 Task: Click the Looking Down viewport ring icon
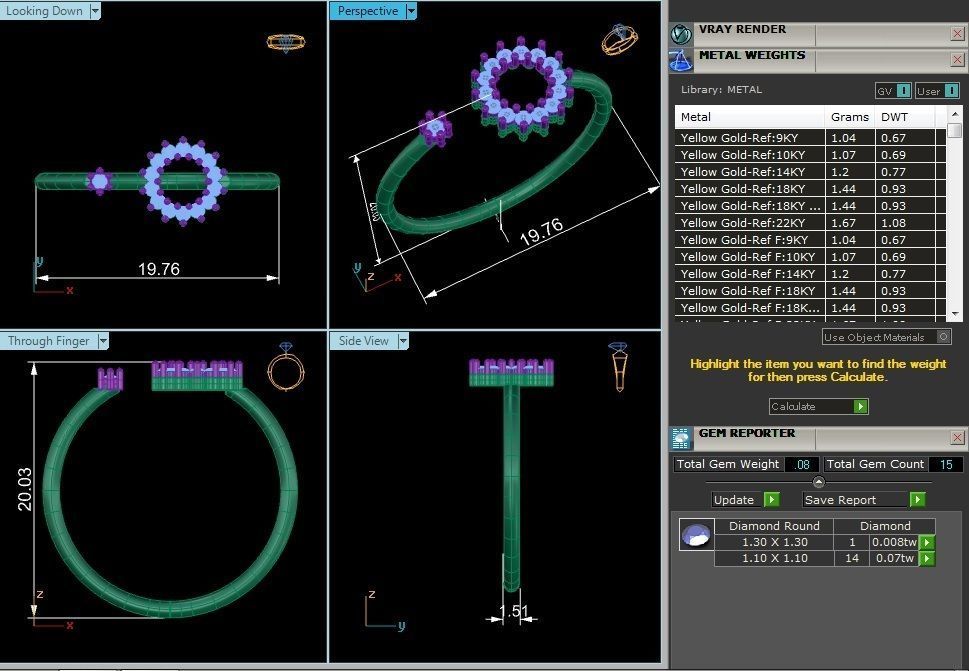[285, 43]
